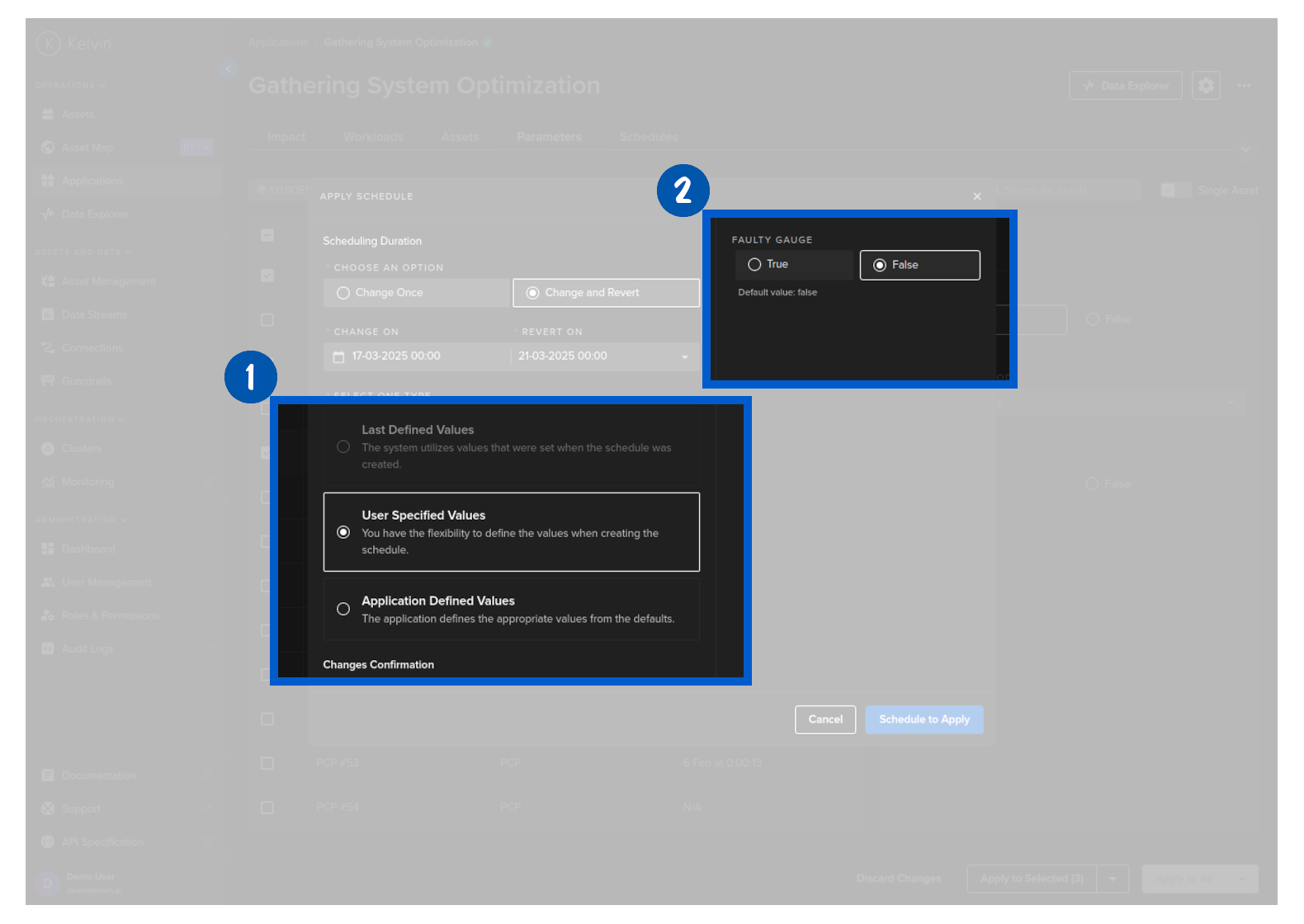Select the Change Once radio option
Viewport: 1304px width, 924px height.
343,293
